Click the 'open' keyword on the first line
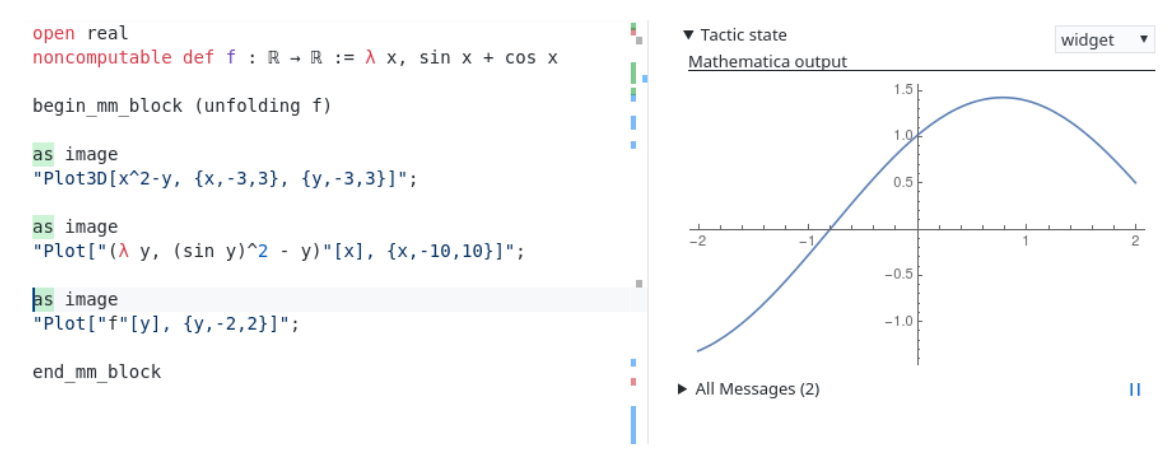Viewport: 1176px width, 463px height. tap(53, 34)
